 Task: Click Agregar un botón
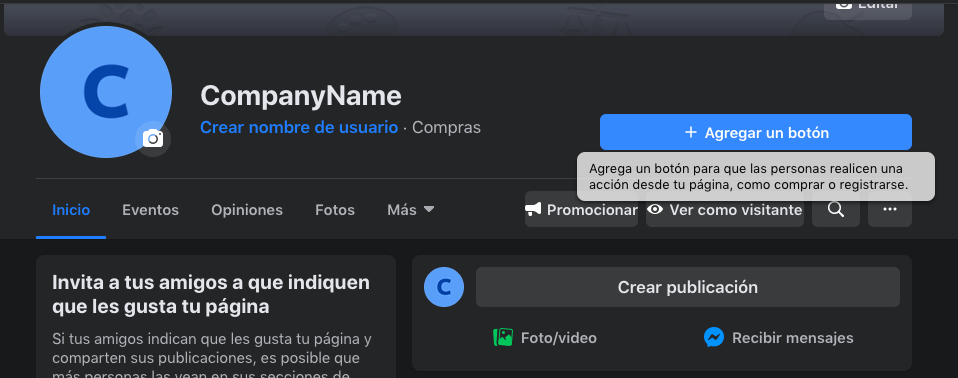(756, 132)
